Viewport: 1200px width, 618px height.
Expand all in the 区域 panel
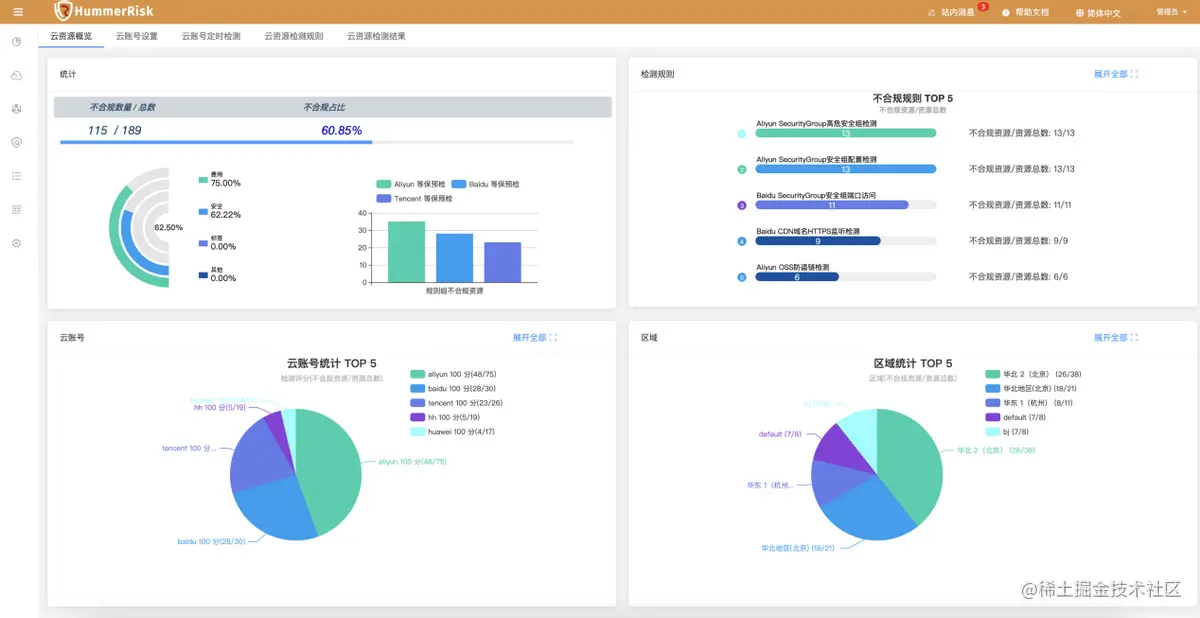tap(1116, 338)
